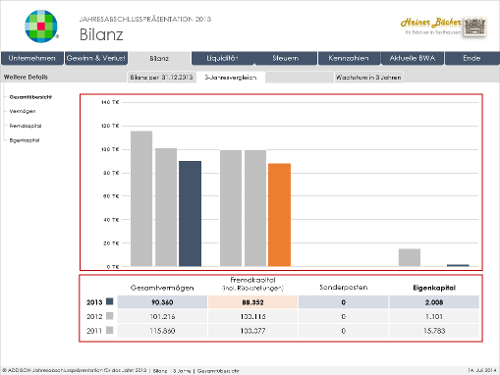Viewport: 500px width, 375px height.
Task: Click the orange 2013 Fremdkapital bar
Action: tap(279, 215)
